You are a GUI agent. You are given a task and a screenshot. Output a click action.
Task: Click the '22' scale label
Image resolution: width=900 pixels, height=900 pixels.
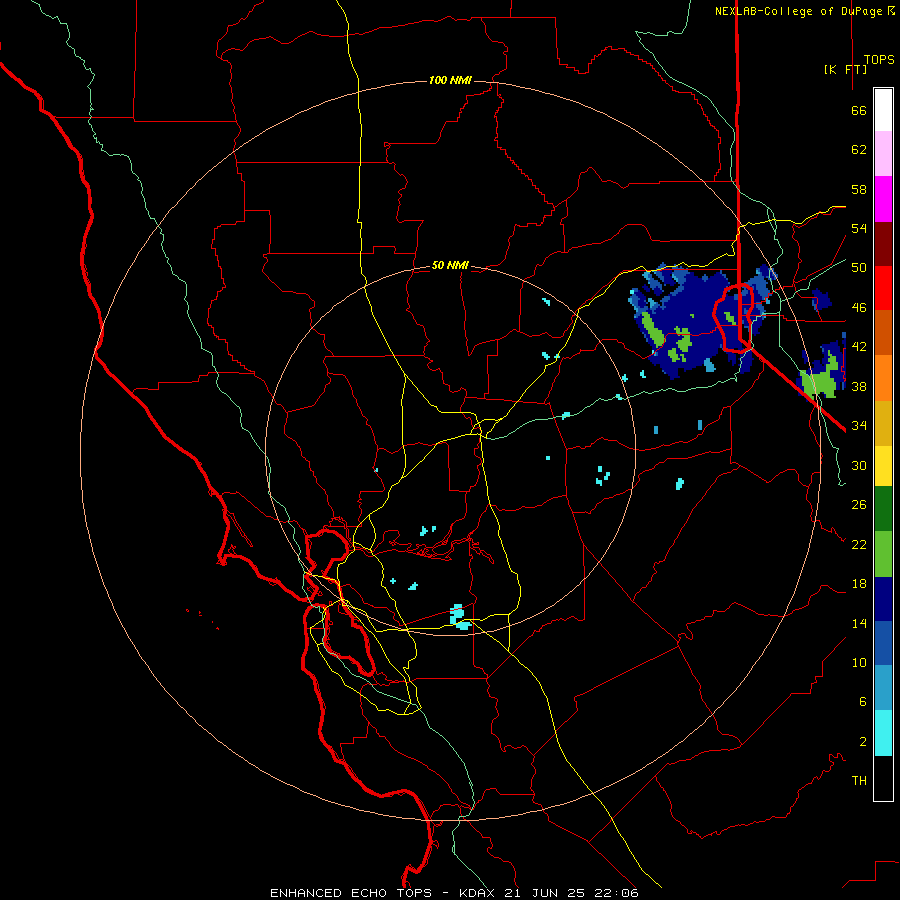point(859,544)
